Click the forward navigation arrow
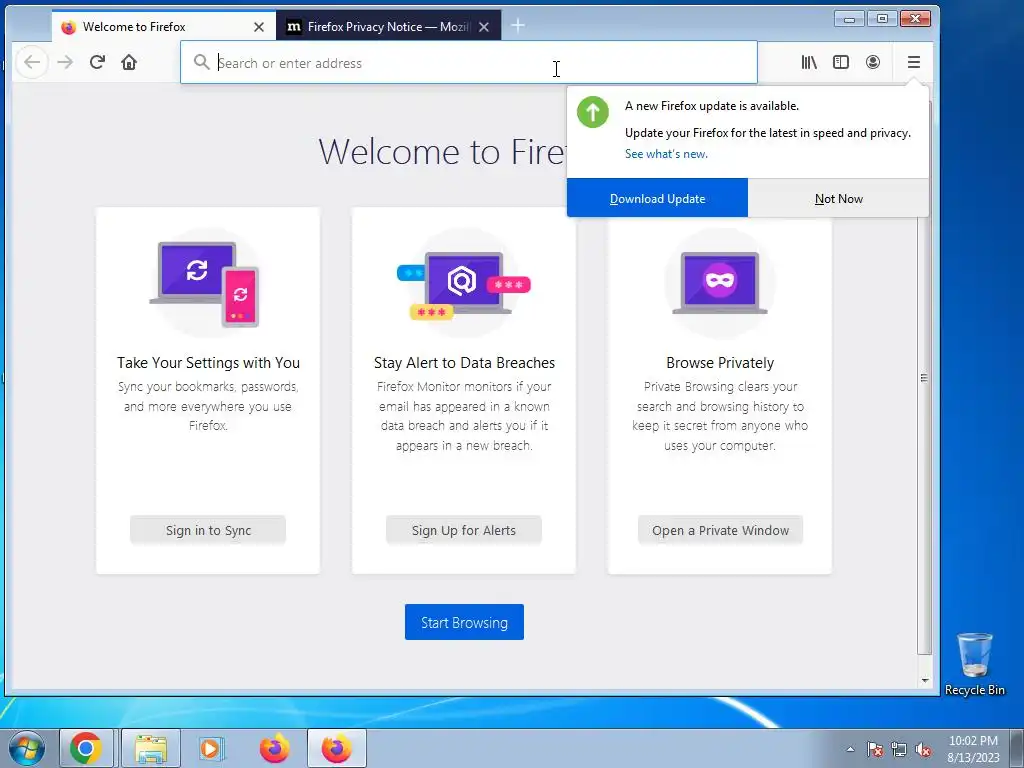 point(65,63)
